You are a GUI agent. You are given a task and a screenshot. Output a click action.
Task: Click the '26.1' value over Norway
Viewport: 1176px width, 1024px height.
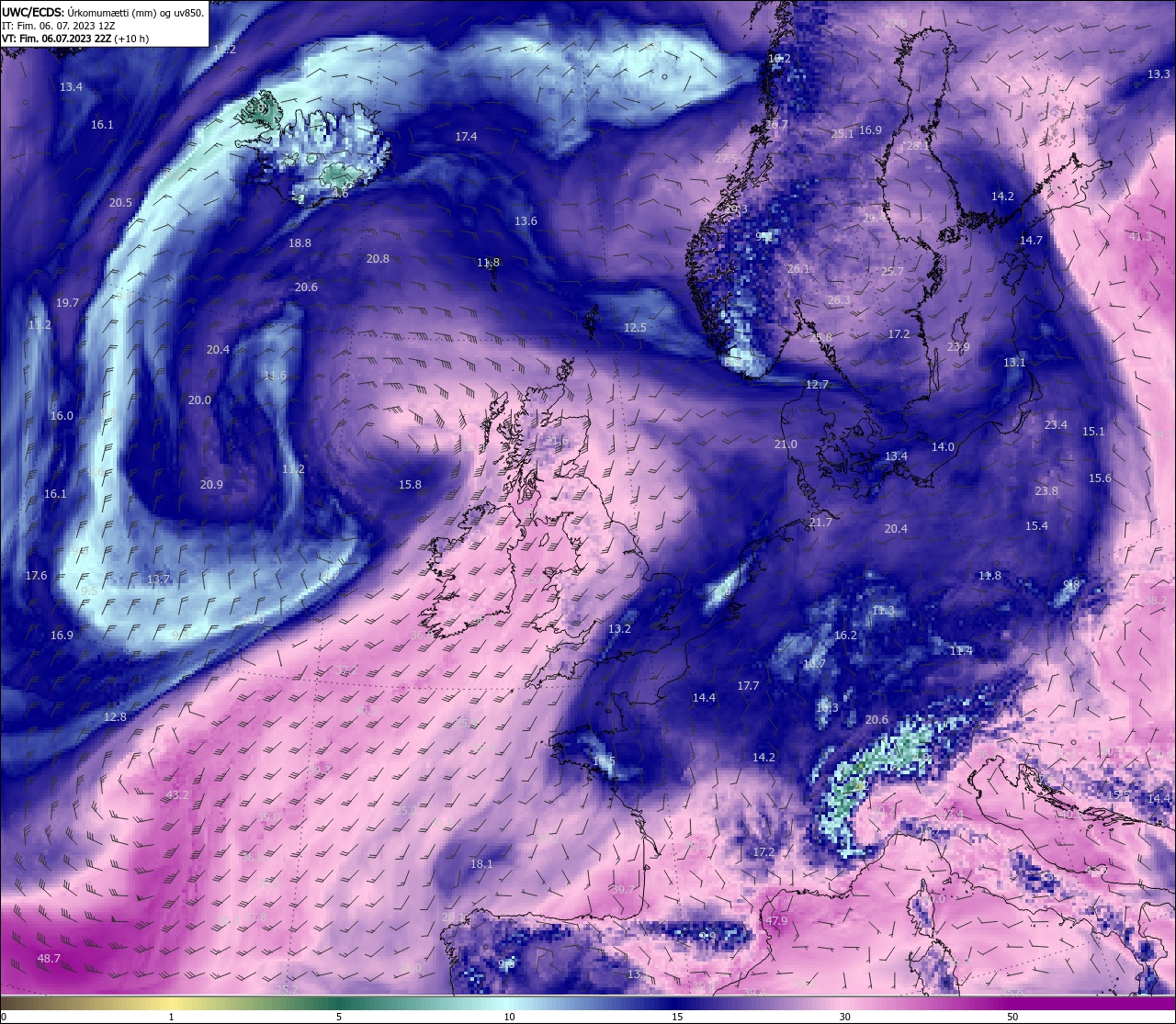798,269
